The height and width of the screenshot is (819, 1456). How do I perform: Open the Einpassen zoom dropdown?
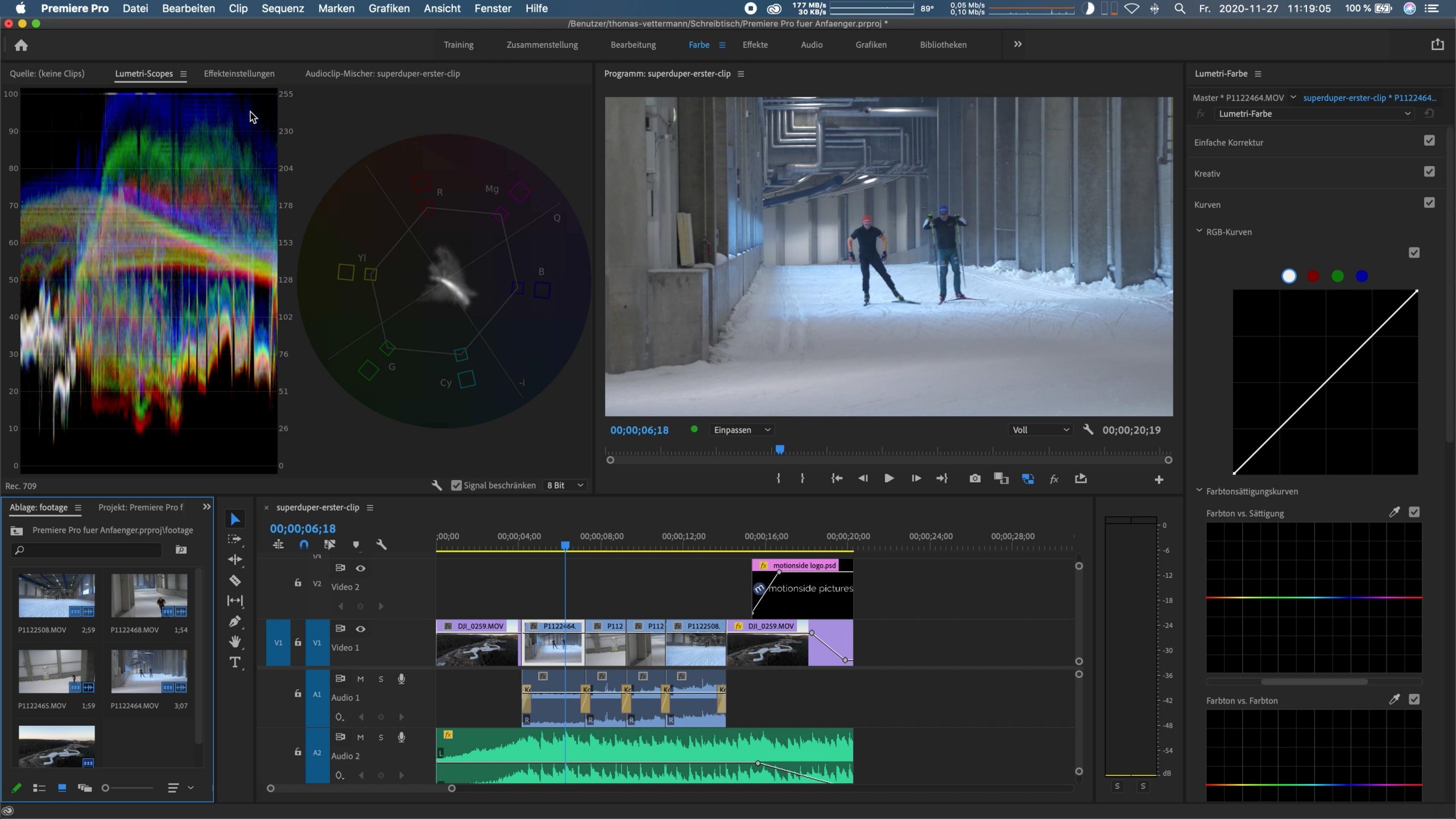click(742, 430)
